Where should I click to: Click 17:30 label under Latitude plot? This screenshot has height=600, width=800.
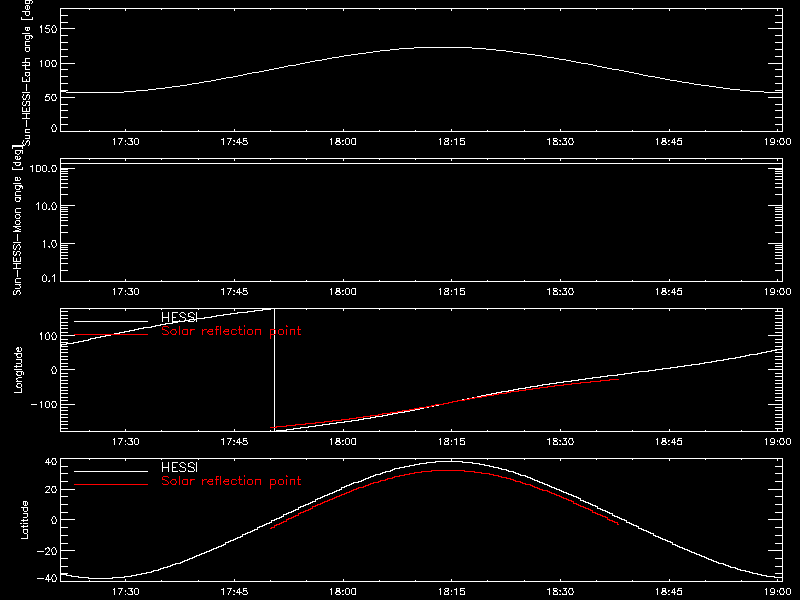pyautogui.click(x=126, y=592)
